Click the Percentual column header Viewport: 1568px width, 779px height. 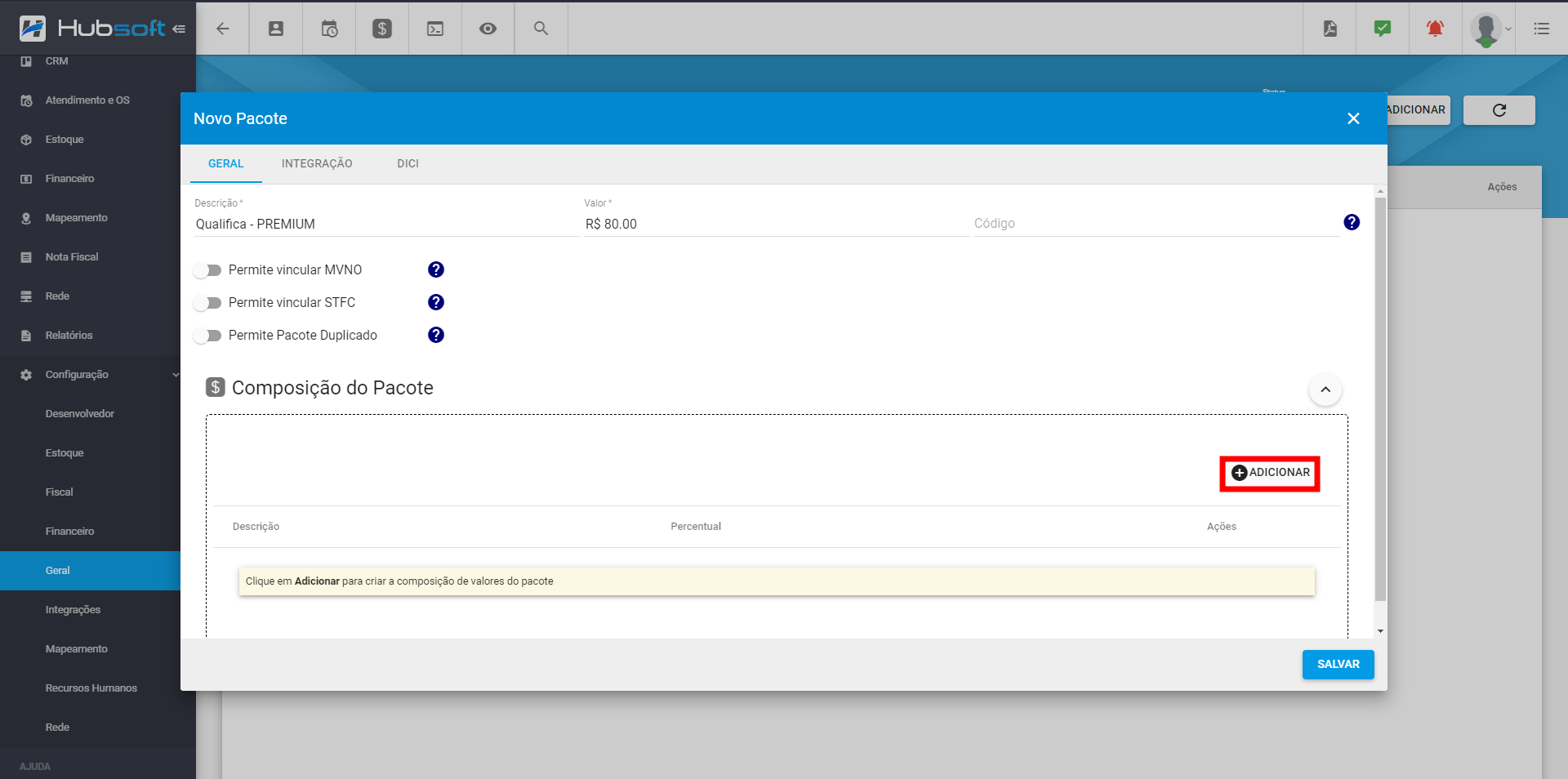pos(696,527)
